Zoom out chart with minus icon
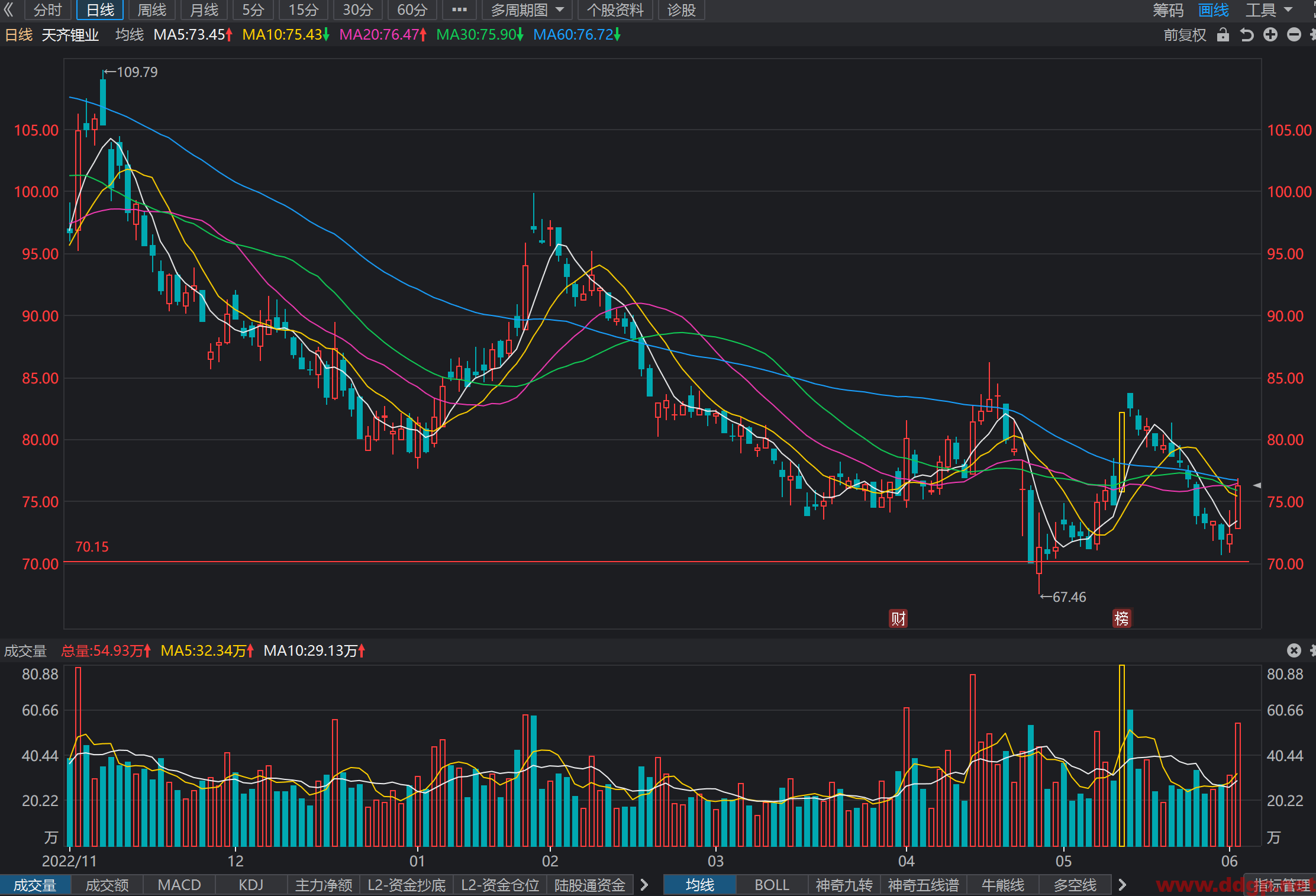Screen dimensions: 1316x896 click(x=1294, y=35)
